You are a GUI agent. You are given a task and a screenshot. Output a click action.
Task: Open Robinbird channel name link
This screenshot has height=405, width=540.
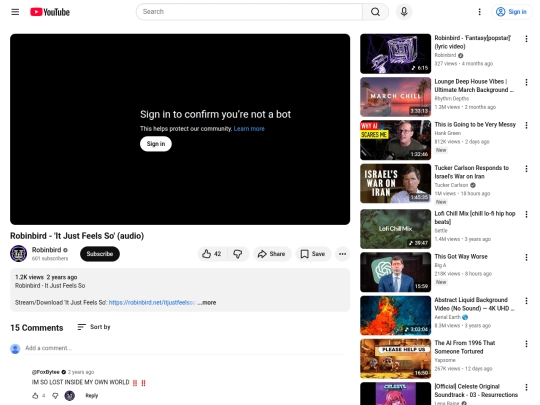46,250
